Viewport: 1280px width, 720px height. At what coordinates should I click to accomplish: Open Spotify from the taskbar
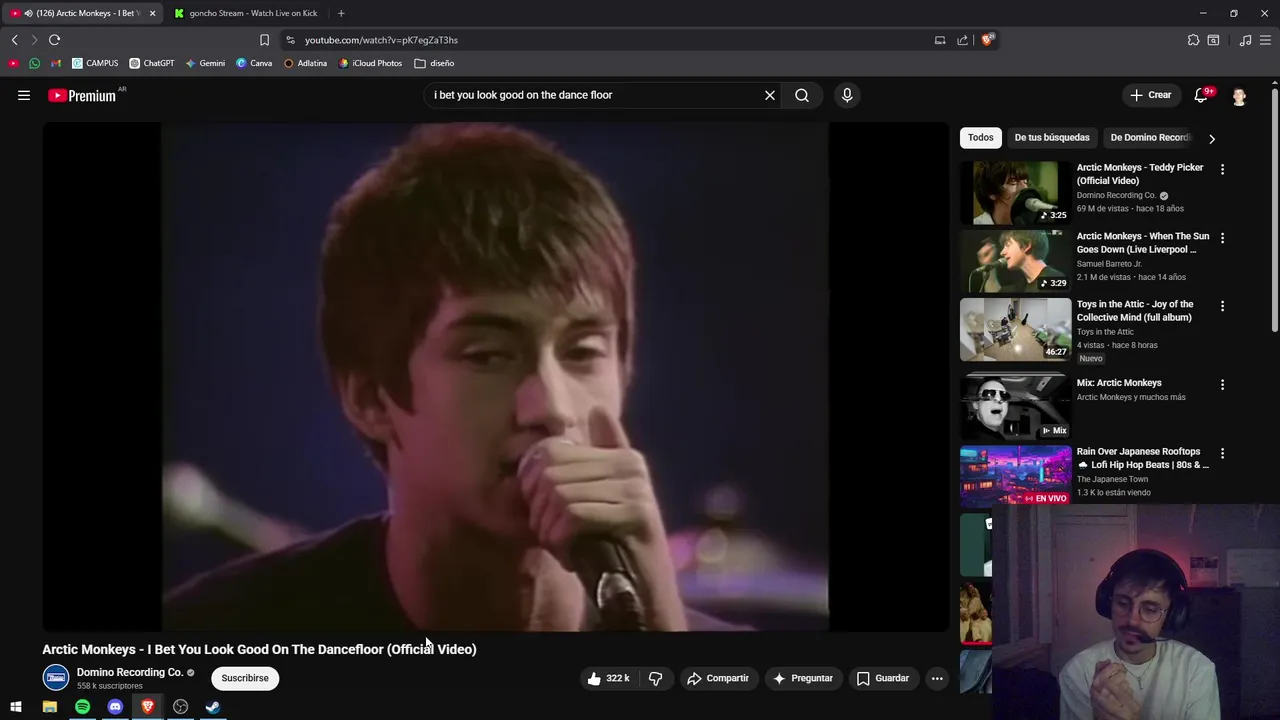[82, 707]
